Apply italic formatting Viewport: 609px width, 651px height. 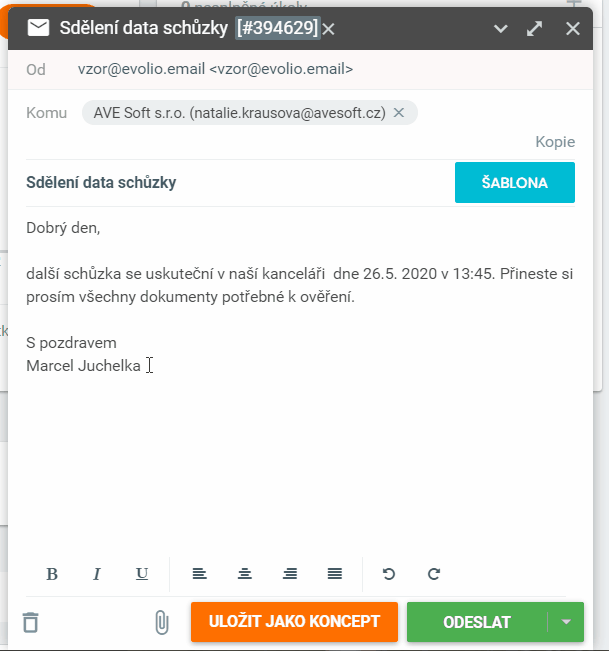point(97,574)
